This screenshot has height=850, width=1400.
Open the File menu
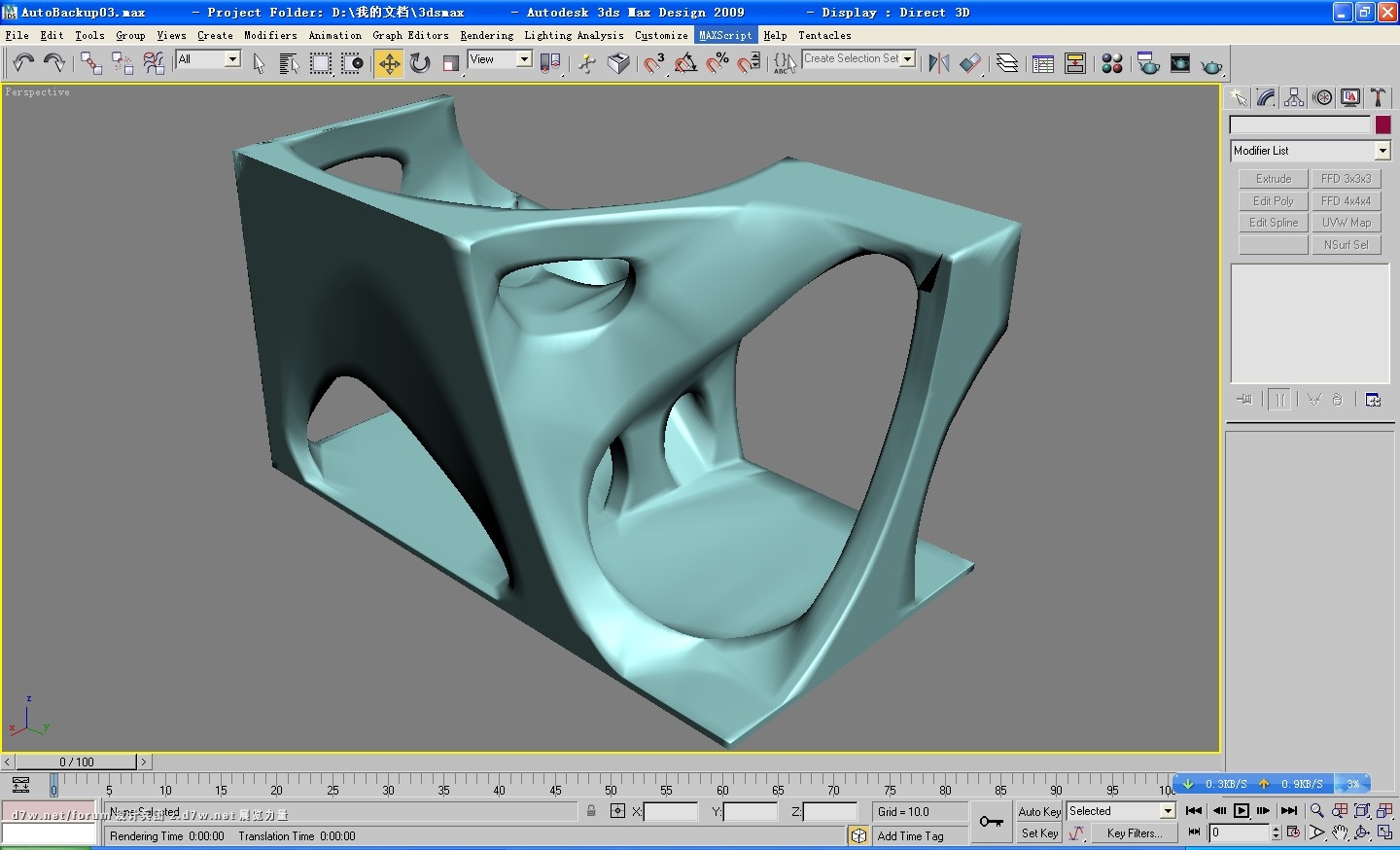click(17, 35)
